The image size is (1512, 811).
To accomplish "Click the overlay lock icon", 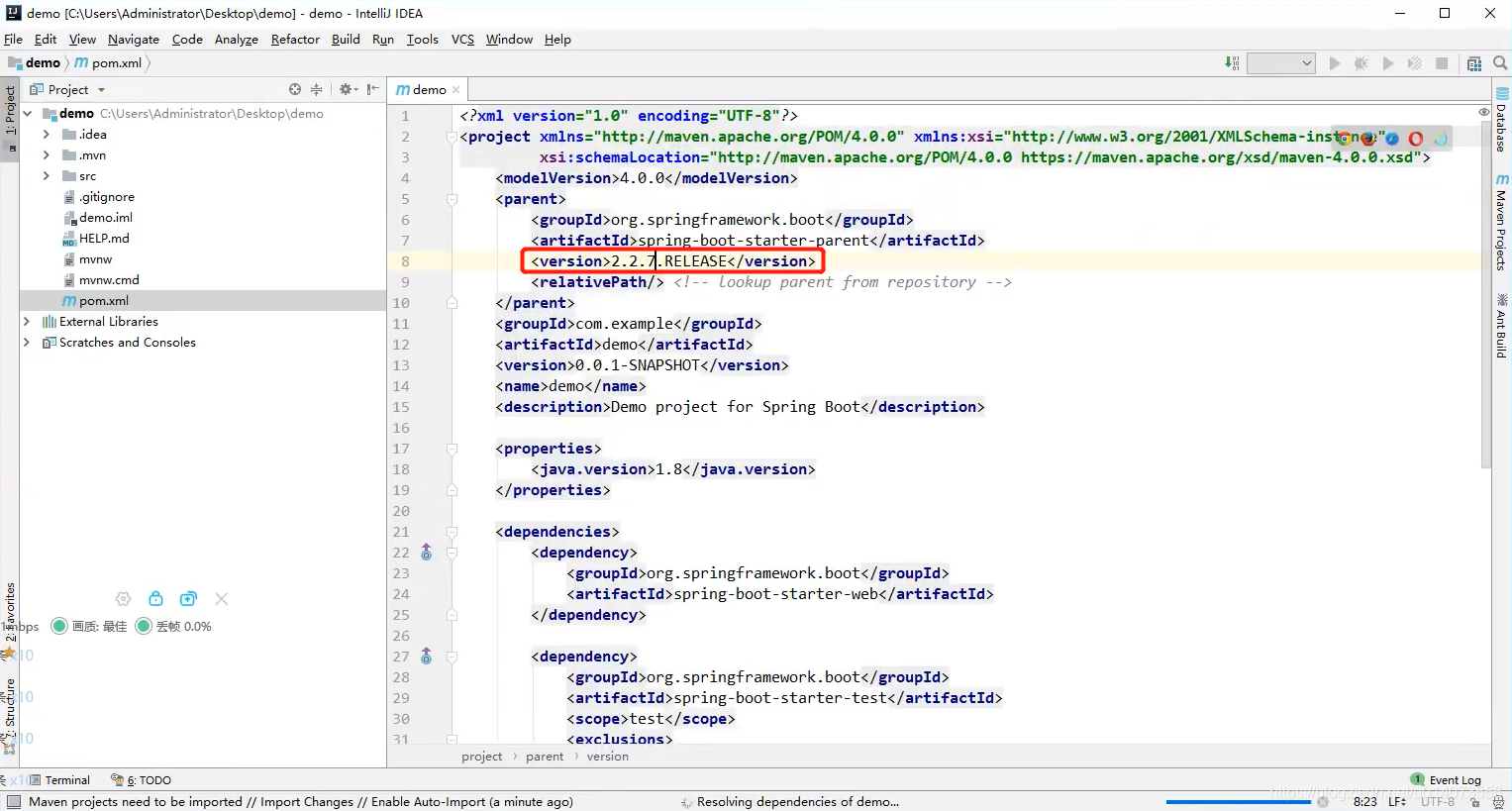I will 155,599.
